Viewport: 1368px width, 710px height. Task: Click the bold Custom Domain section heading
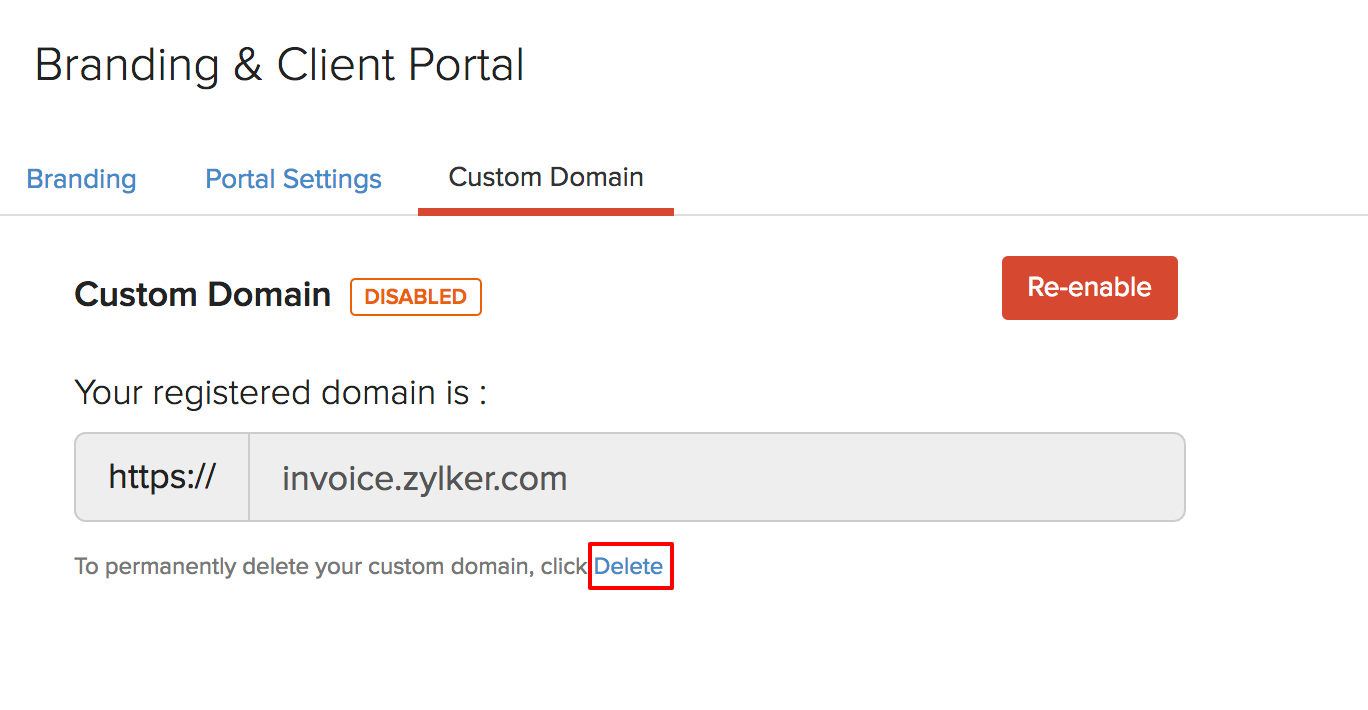point(202,295)
